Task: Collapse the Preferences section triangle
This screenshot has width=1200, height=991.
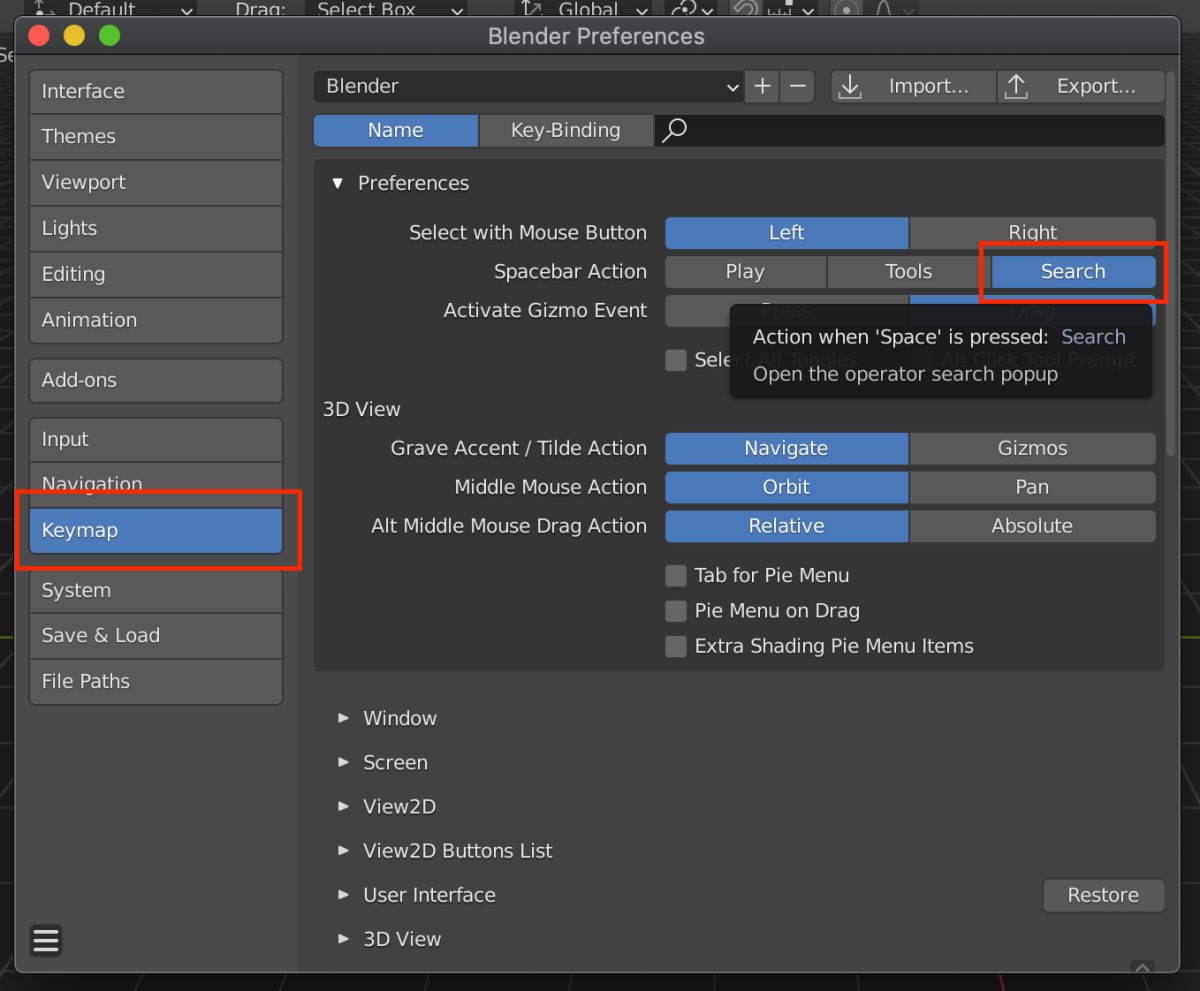Action: (x=338, y=183)
